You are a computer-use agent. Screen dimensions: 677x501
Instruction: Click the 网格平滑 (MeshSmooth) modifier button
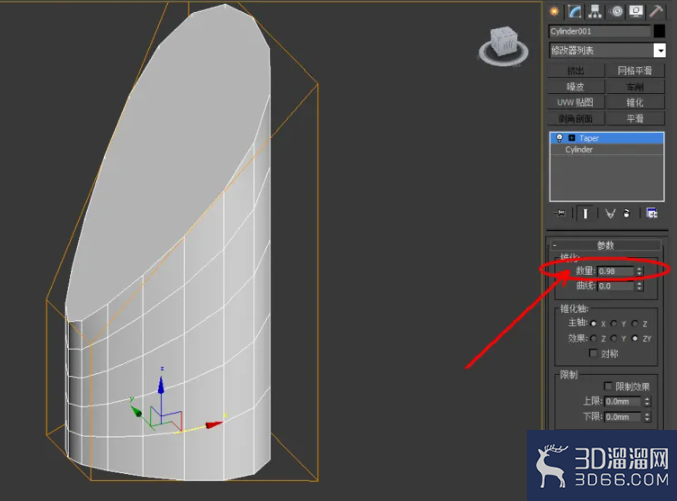635,70
